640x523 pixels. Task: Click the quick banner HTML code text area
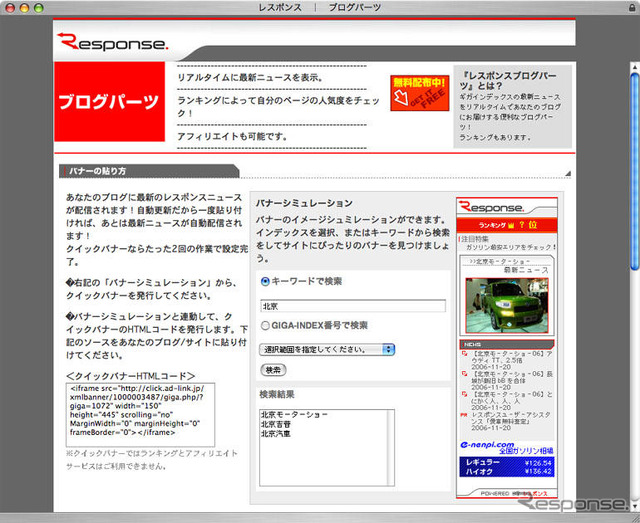[140, 414]
